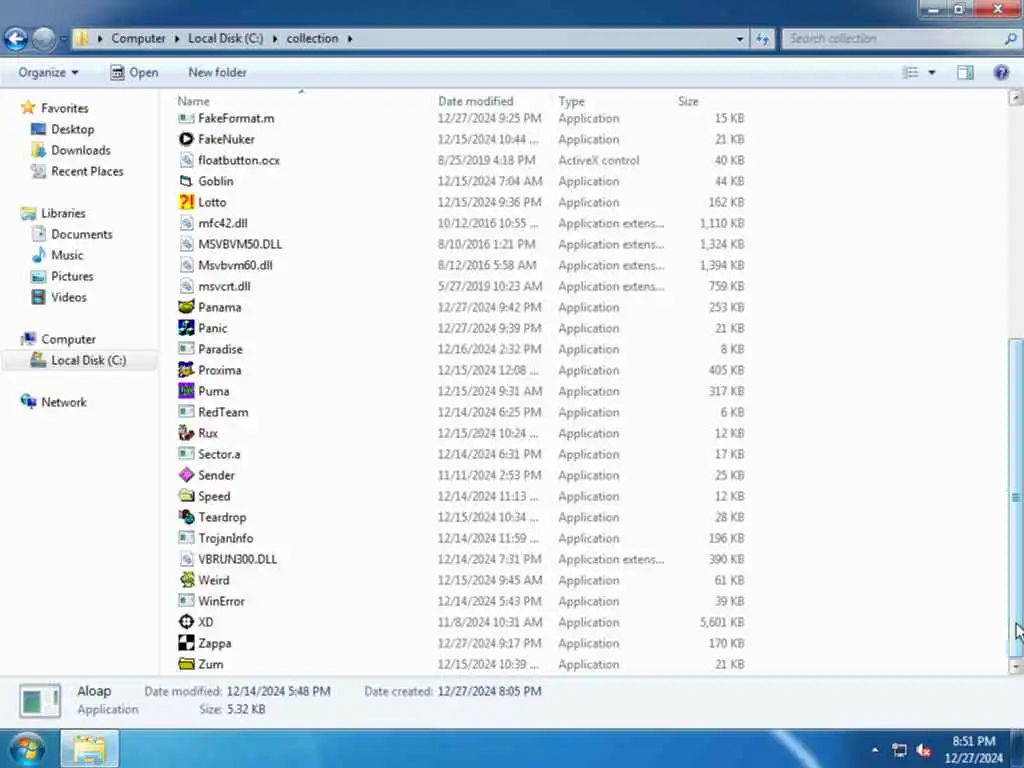This screenshot has width=1024, height=768.
Task: Select the Zum file icon
Action: (186, 664)
